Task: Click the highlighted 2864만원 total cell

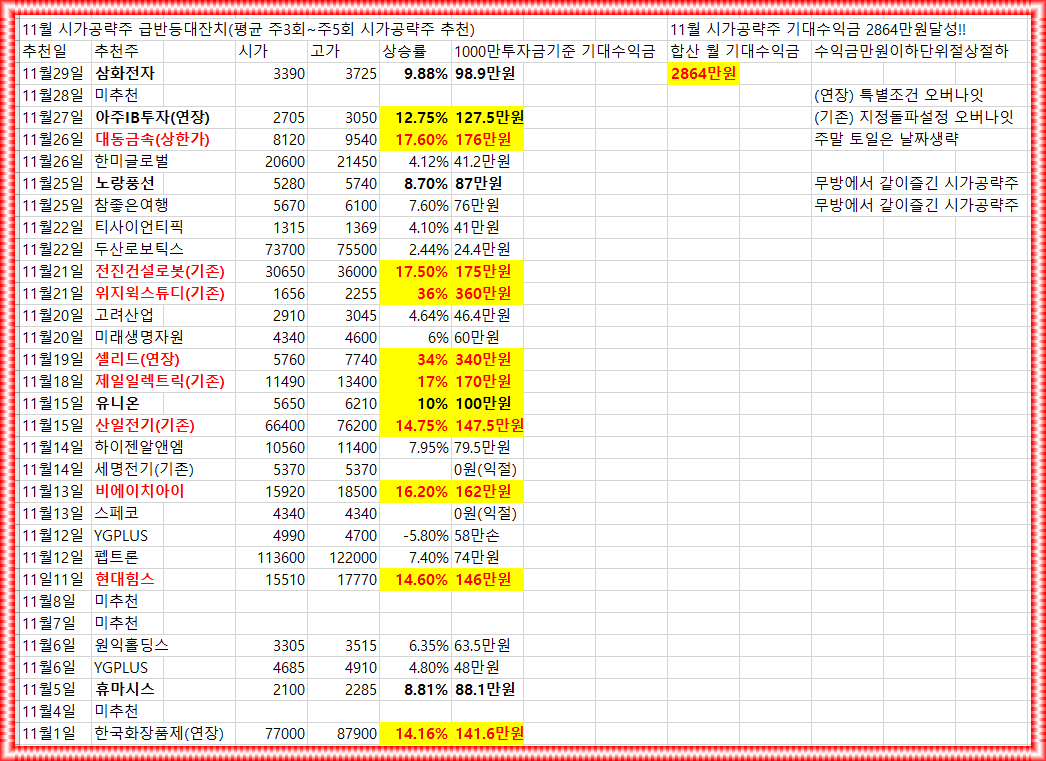Action: (x=703, y=73)
